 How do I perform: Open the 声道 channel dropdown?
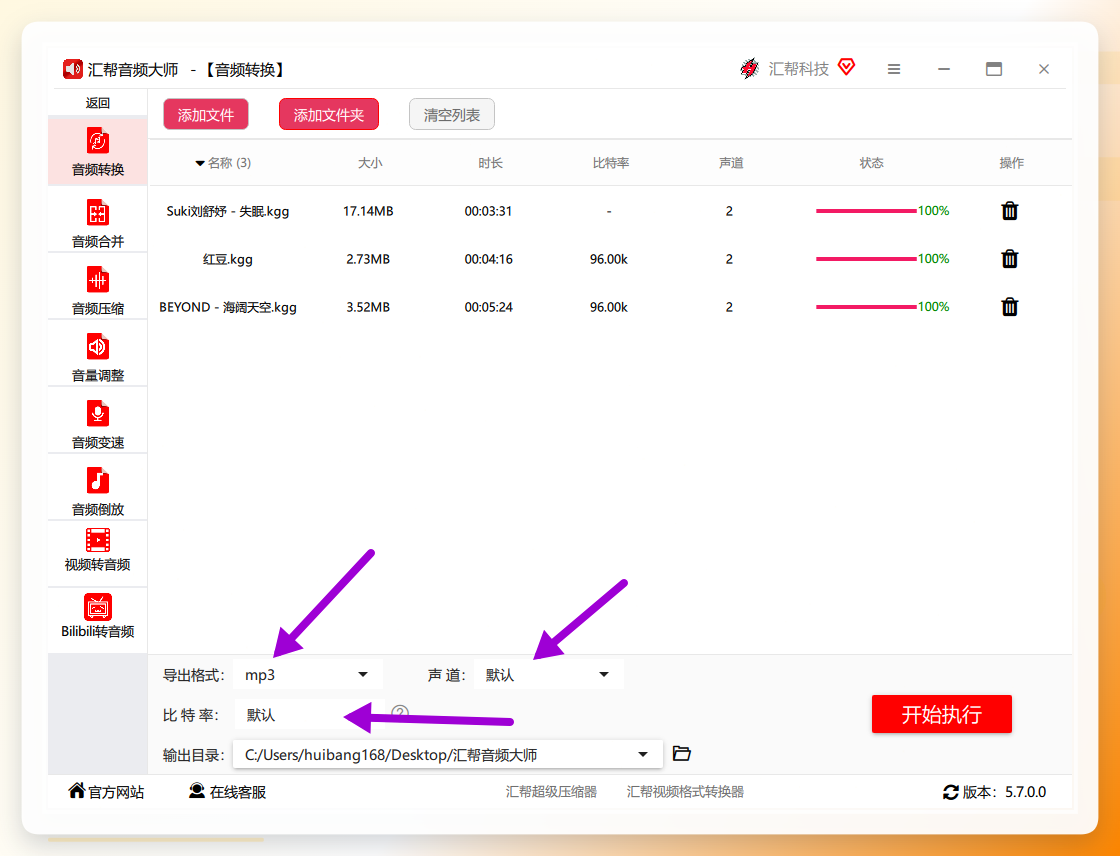pyautogui.click(x=549, y=675)
